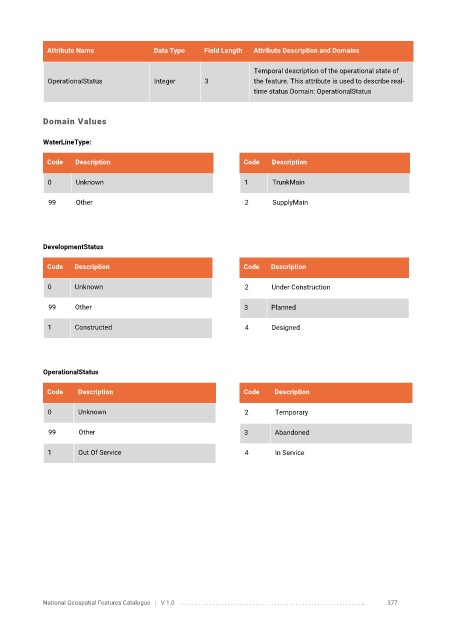Click the page number 377
Screen dimensions: 452x640
[392, 603]
